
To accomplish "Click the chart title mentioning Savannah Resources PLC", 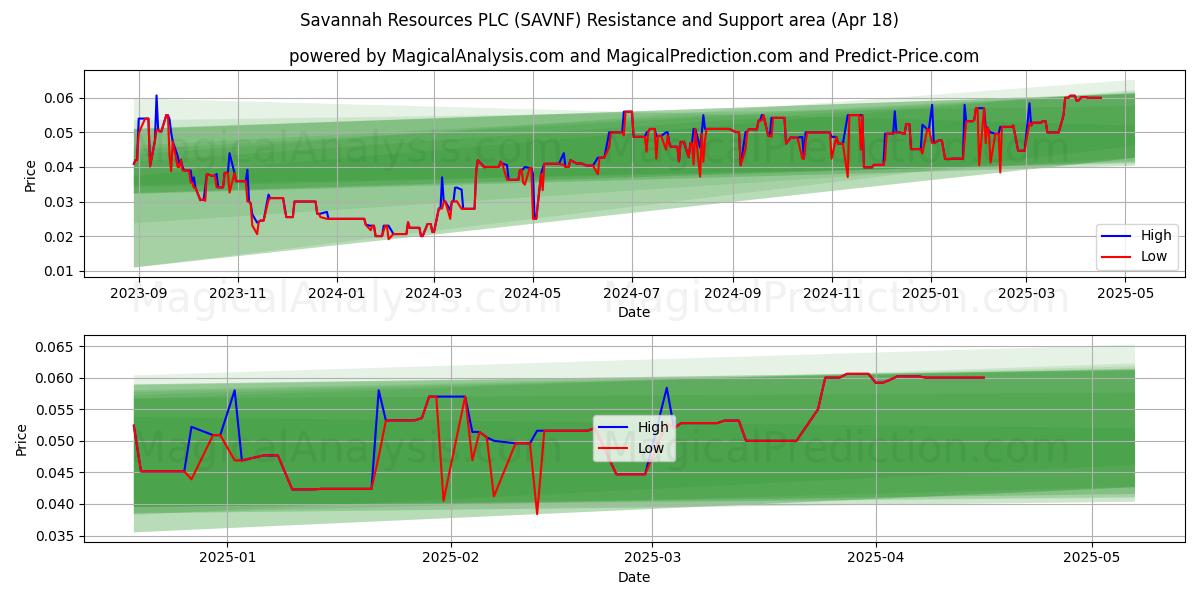I will tap(599, 20).
